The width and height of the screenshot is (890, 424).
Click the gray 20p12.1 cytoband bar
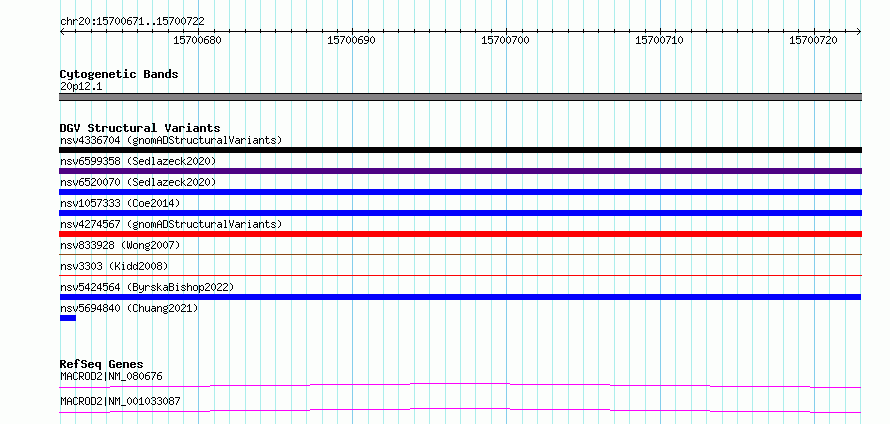click(x=460, y=97)
